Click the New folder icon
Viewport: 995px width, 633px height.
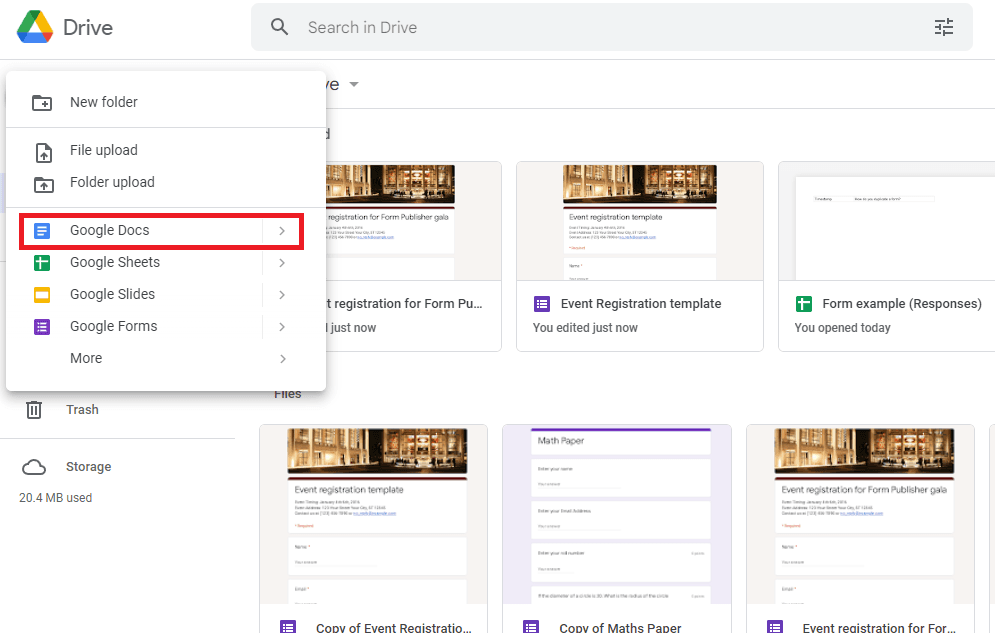pyautogui.click(x=42, y=102)
